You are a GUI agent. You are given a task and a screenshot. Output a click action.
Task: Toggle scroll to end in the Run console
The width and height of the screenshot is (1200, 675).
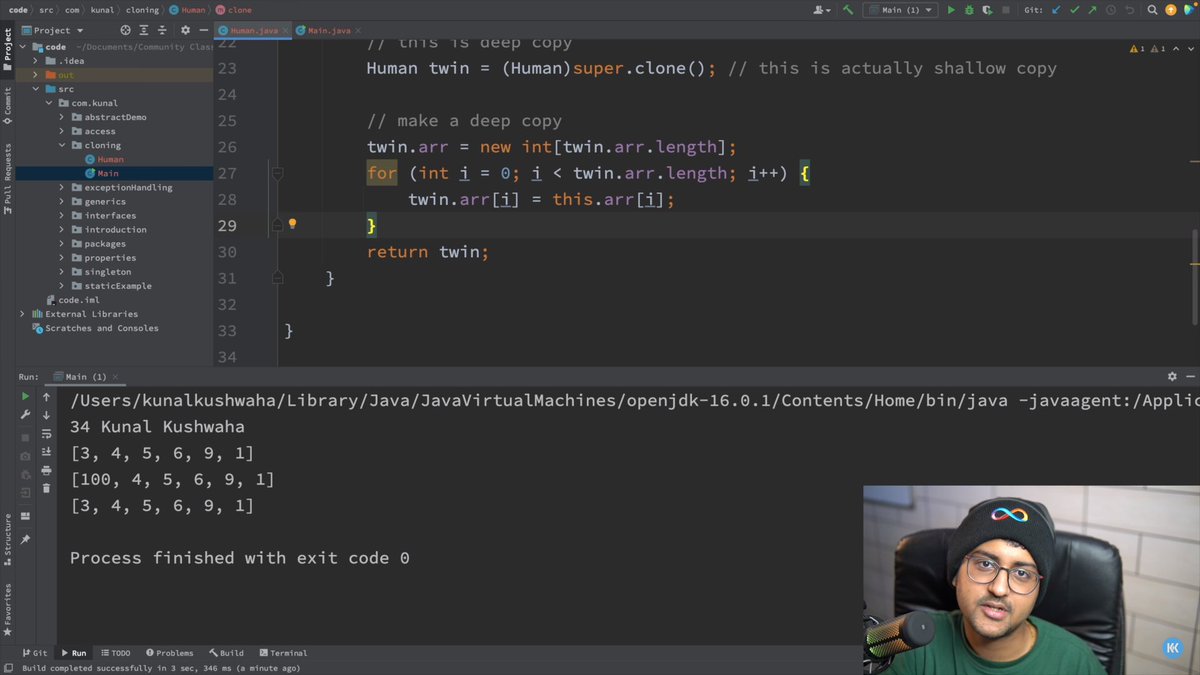coord(46,452)
